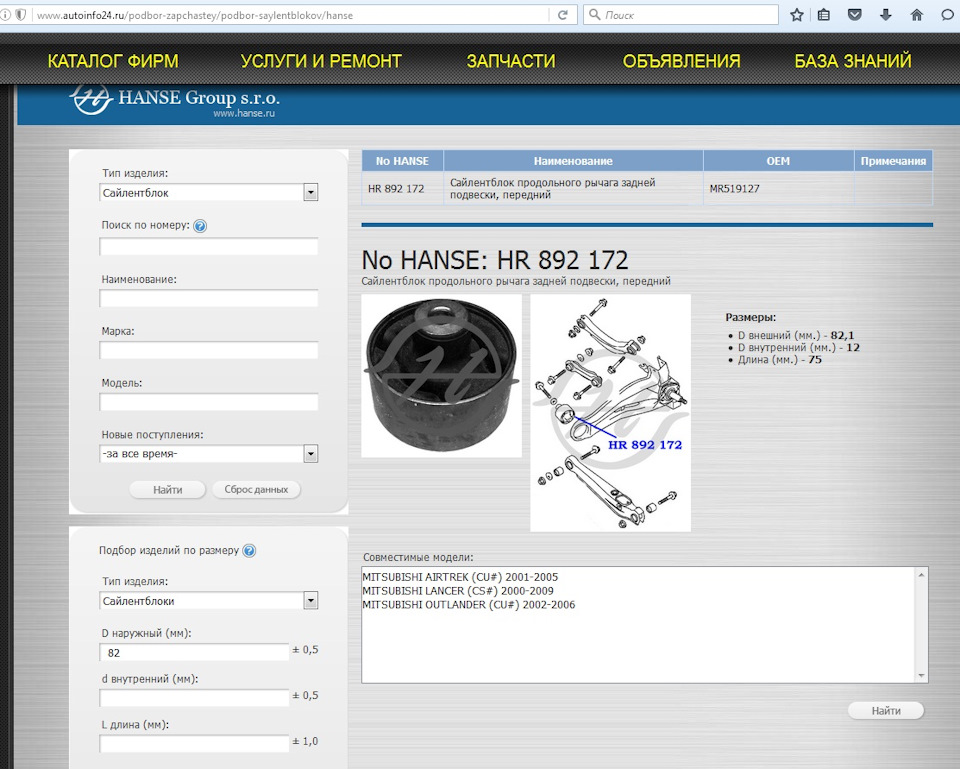Click the silentblock product photo thumbnail
960x769 pixels.
tap(441, 375)
